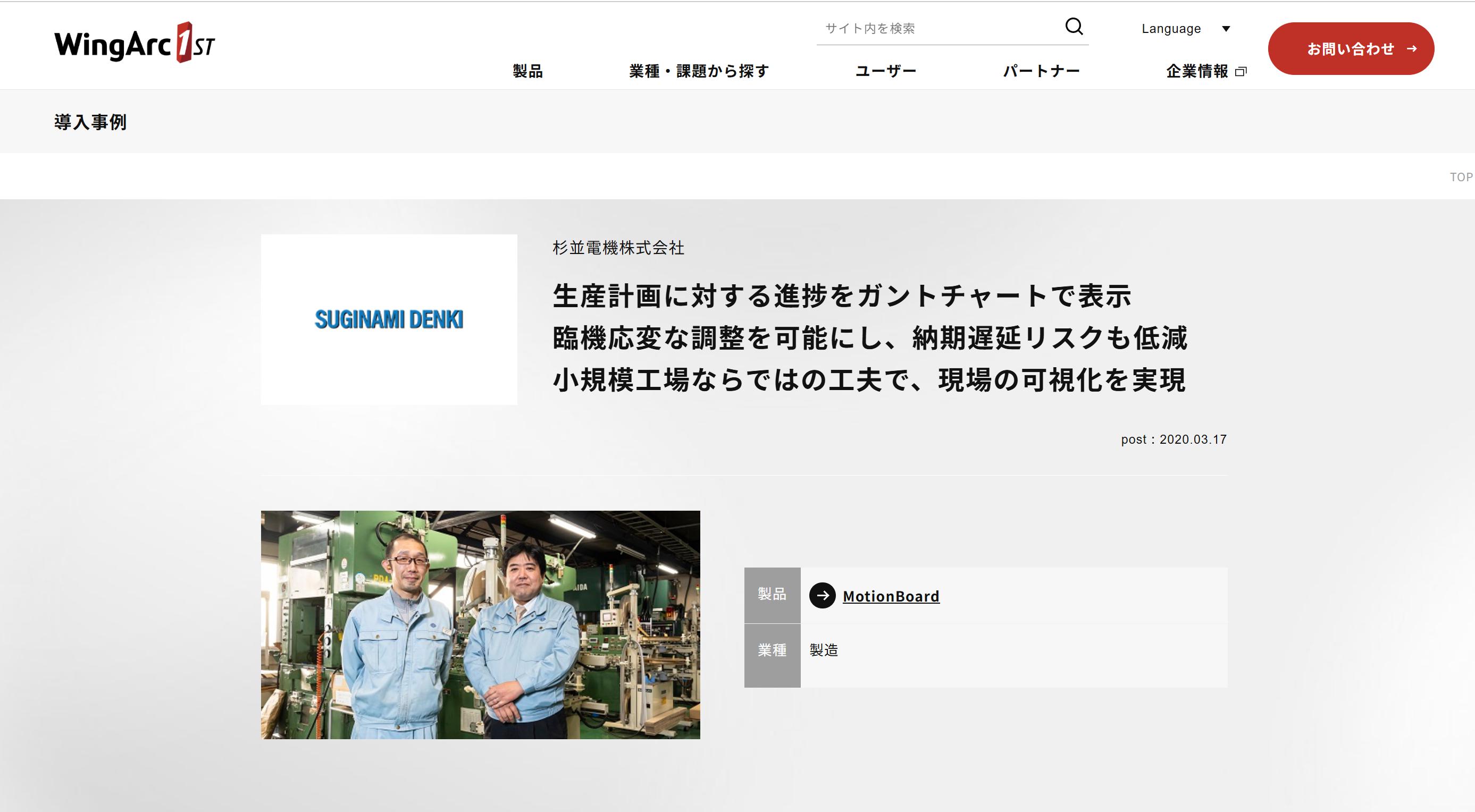The width and height of the screenshot is (1475, 812).
Task: Open the MotionBoard product link
Action: point(891,596)
